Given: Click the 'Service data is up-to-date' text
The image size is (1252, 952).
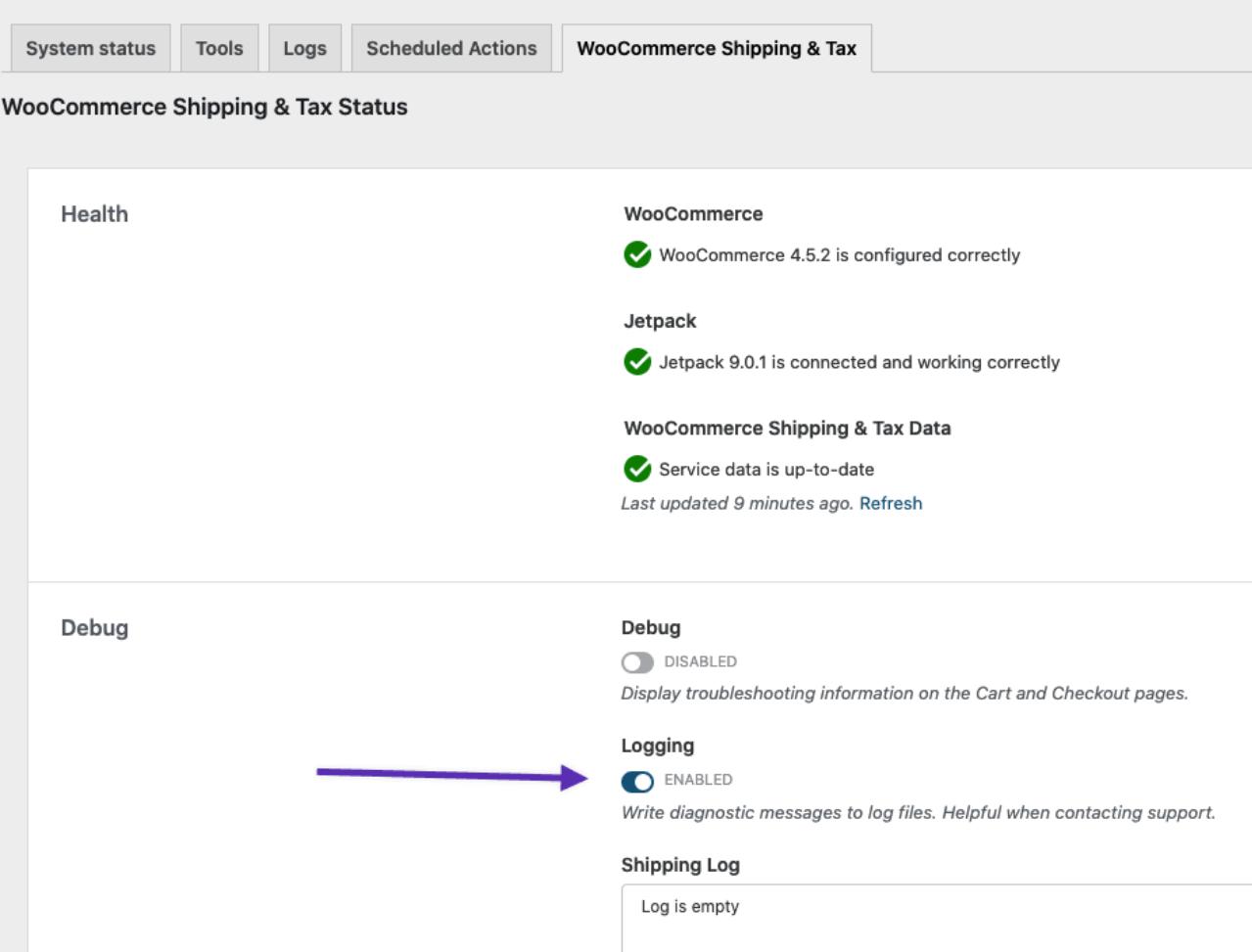Looking at the screenshot, I should tap(766, 470).
